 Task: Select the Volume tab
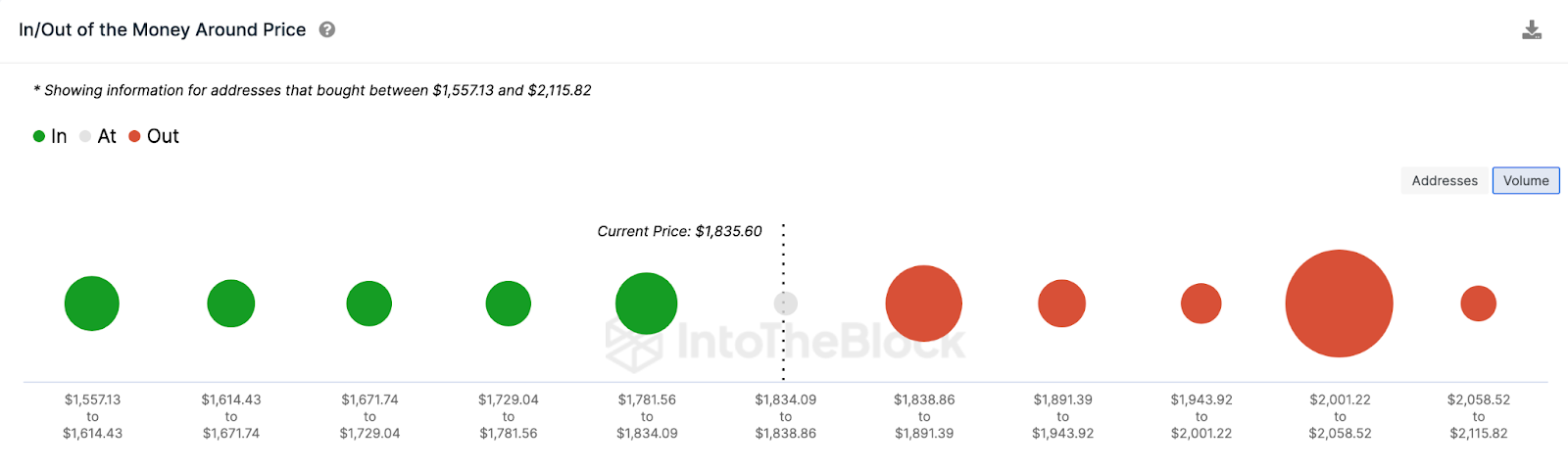pos(1526,180)
